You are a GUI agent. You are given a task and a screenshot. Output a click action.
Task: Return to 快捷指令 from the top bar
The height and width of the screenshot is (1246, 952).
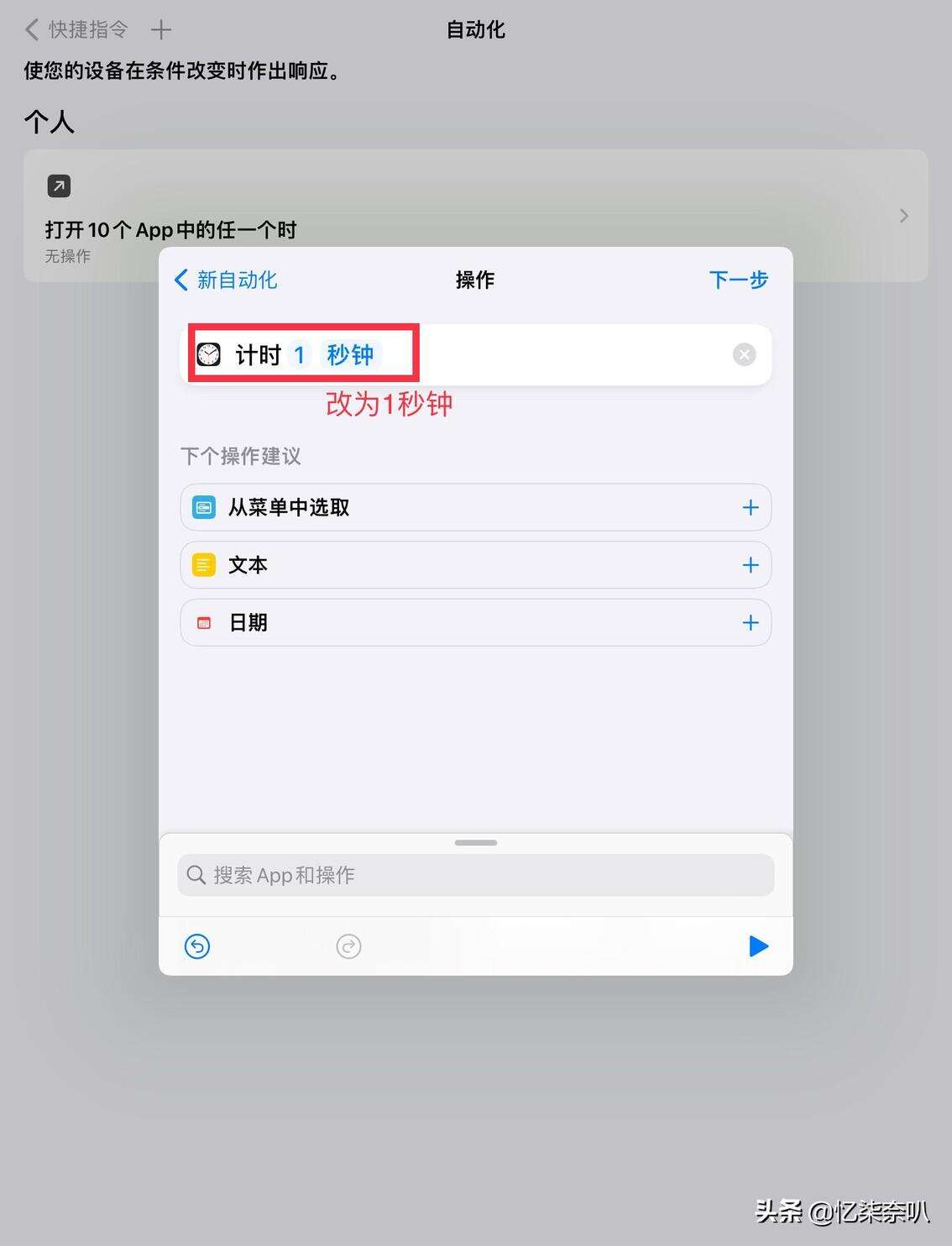coord(76,30)
